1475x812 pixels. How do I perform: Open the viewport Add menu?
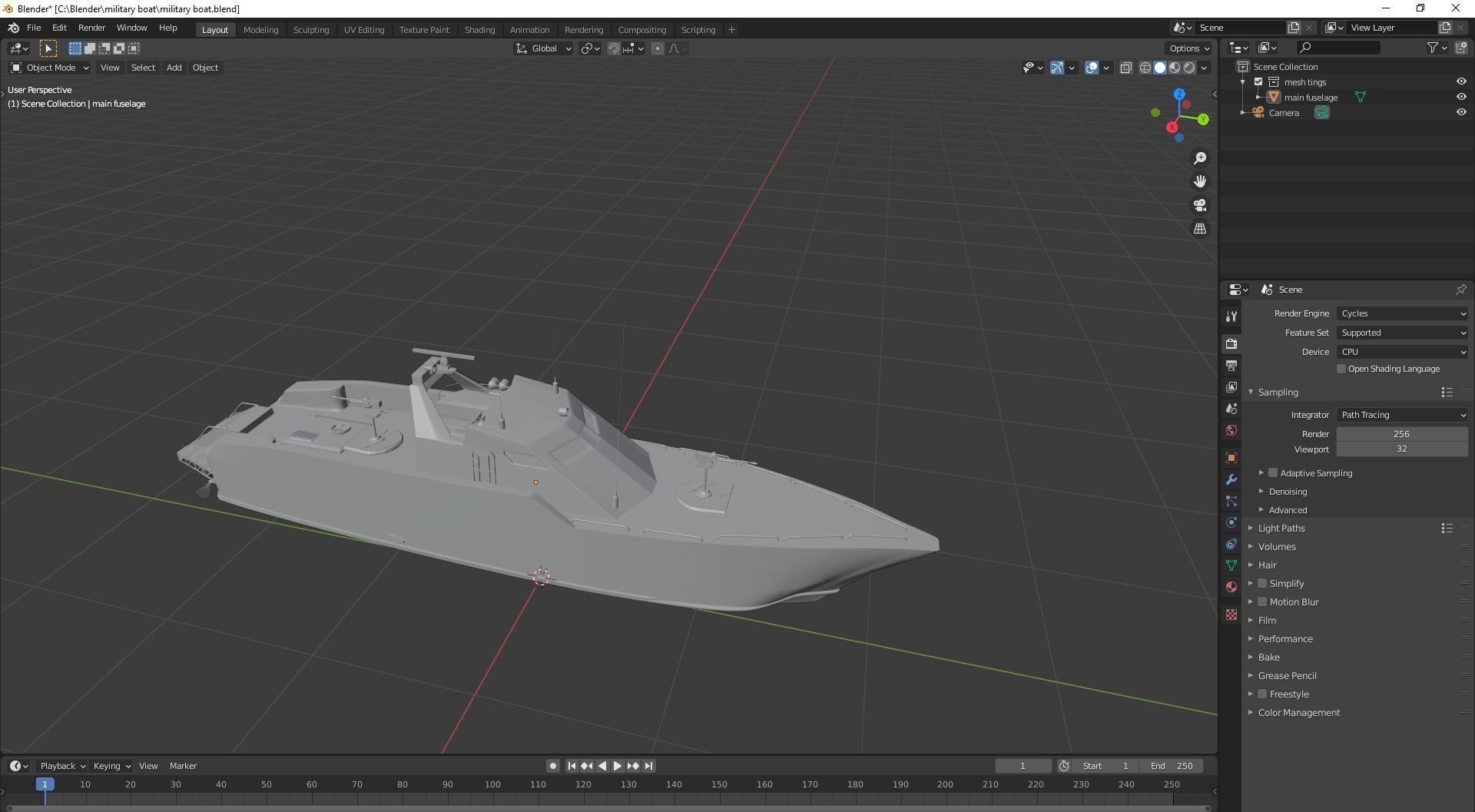pos(174,68)
